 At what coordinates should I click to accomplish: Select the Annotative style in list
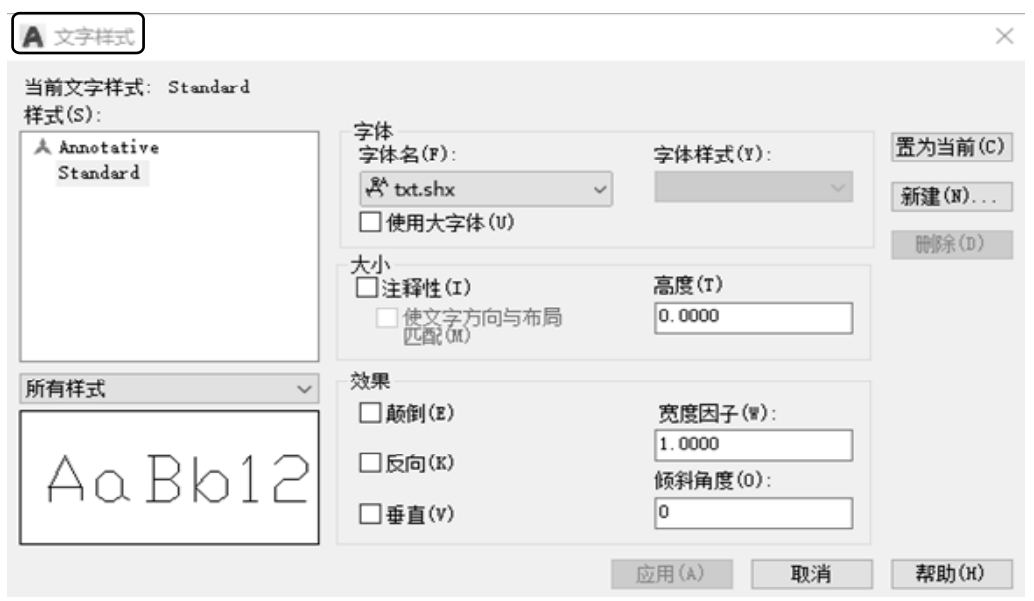(x=110, y=148)
